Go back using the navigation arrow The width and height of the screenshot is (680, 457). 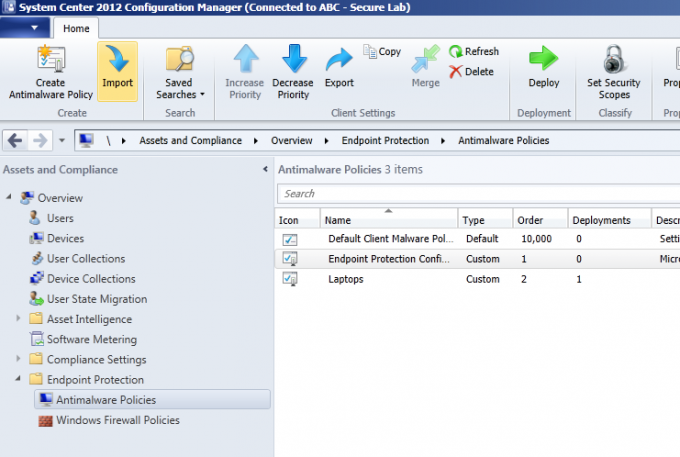15,140
